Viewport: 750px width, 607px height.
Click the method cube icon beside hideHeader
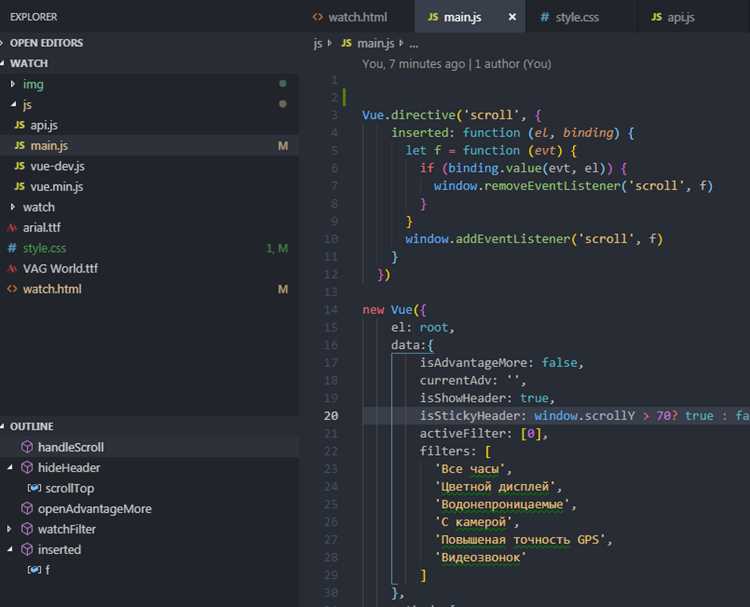tap(27, 467)
